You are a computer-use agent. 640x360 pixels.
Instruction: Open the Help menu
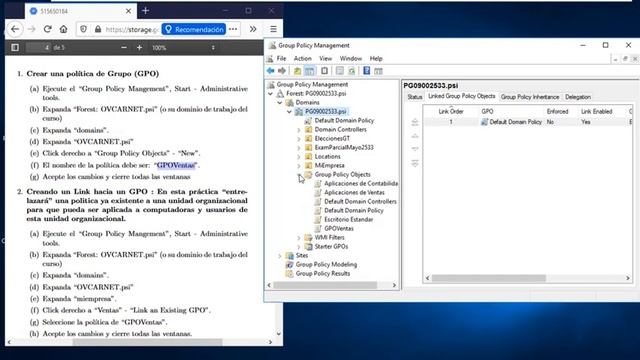point(376,58)
